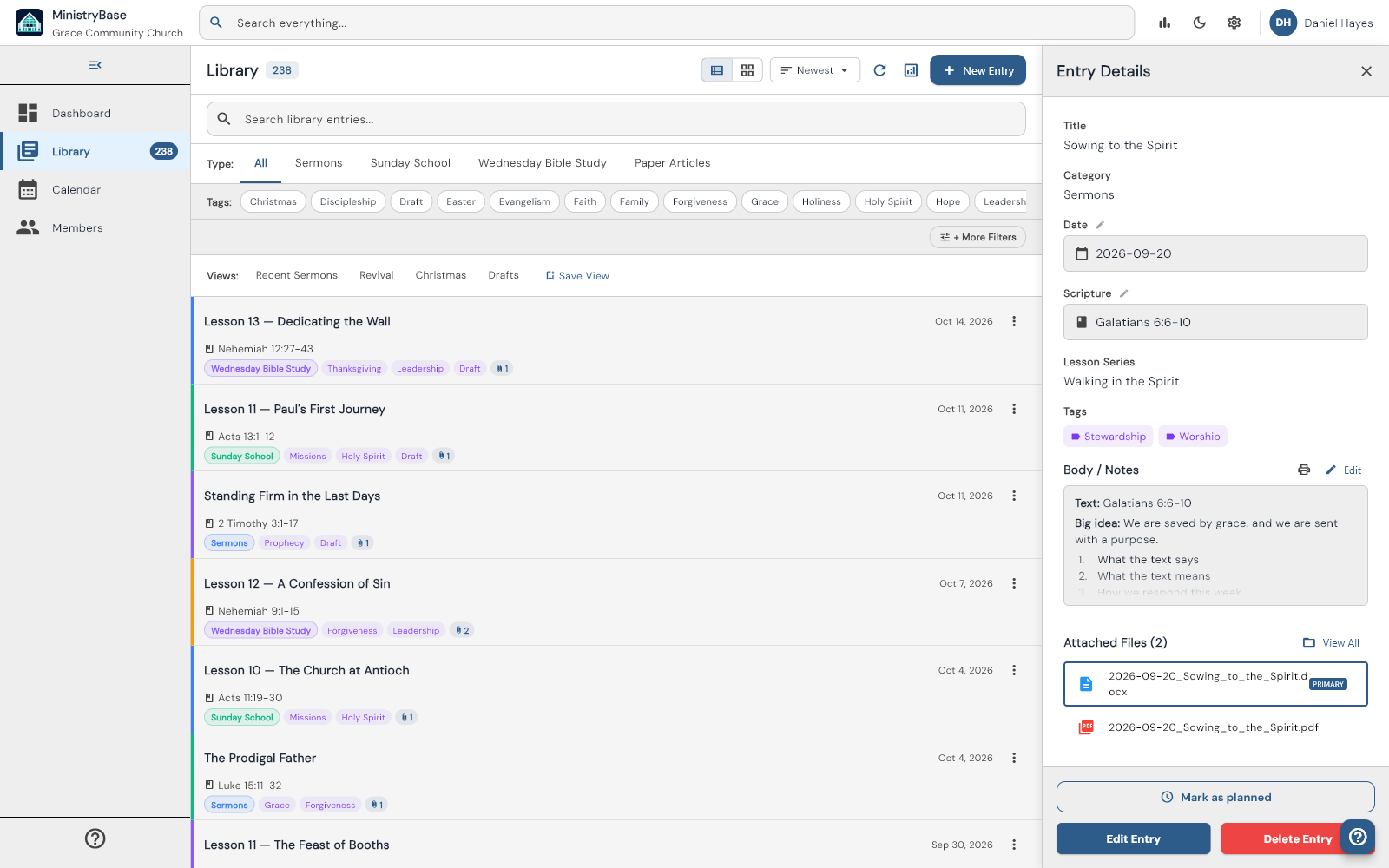Image resolution: width=1389 pixels, height=868 pixels.
Task: Switch to list view toggle
Action: click(717, 70)
